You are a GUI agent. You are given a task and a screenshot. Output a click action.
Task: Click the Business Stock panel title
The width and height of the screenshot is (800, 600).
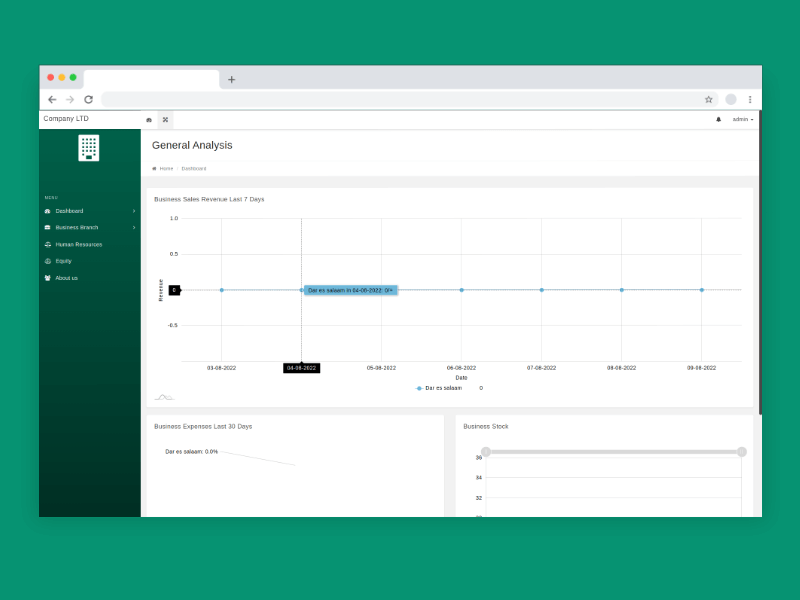point(486,427)
